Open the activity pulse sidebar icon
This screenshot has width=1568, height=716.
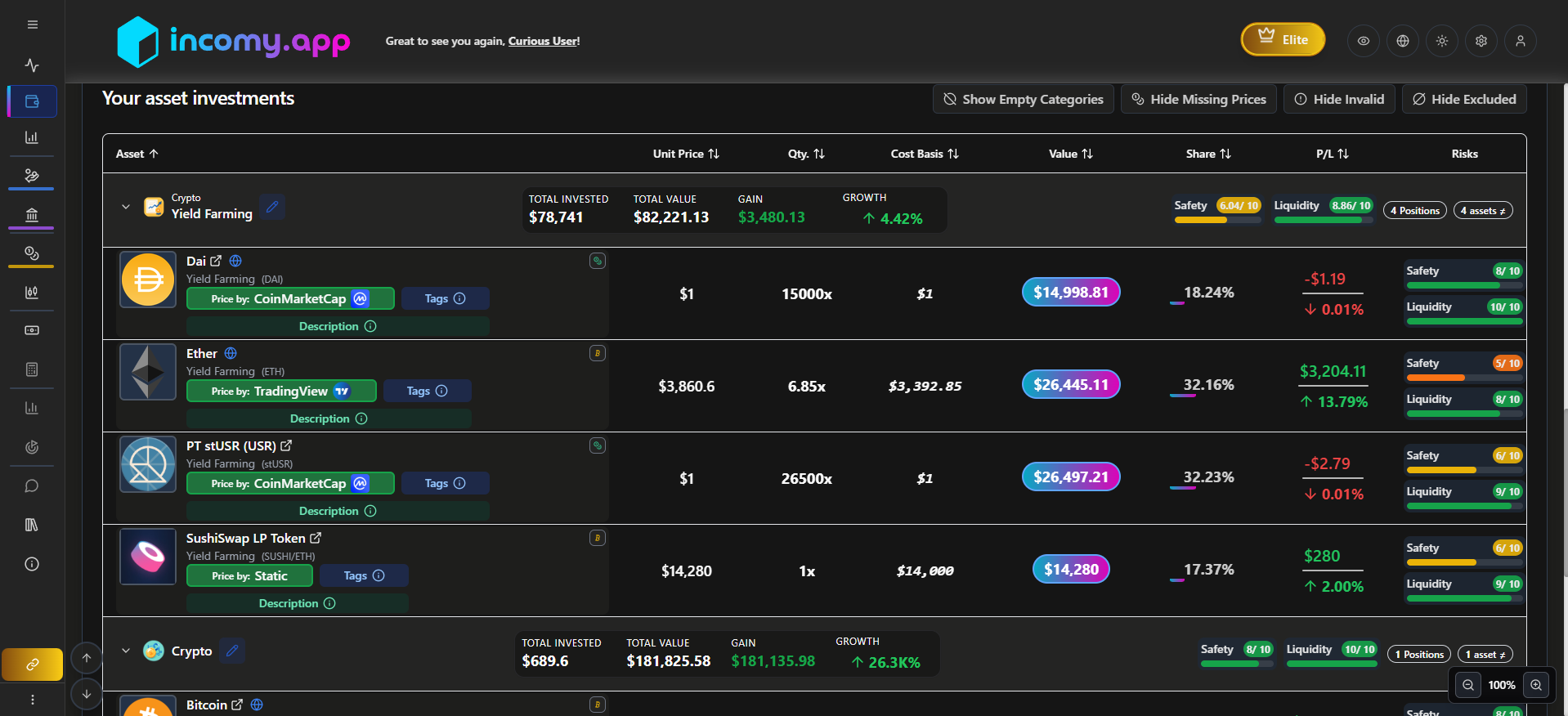coord(32,65)
